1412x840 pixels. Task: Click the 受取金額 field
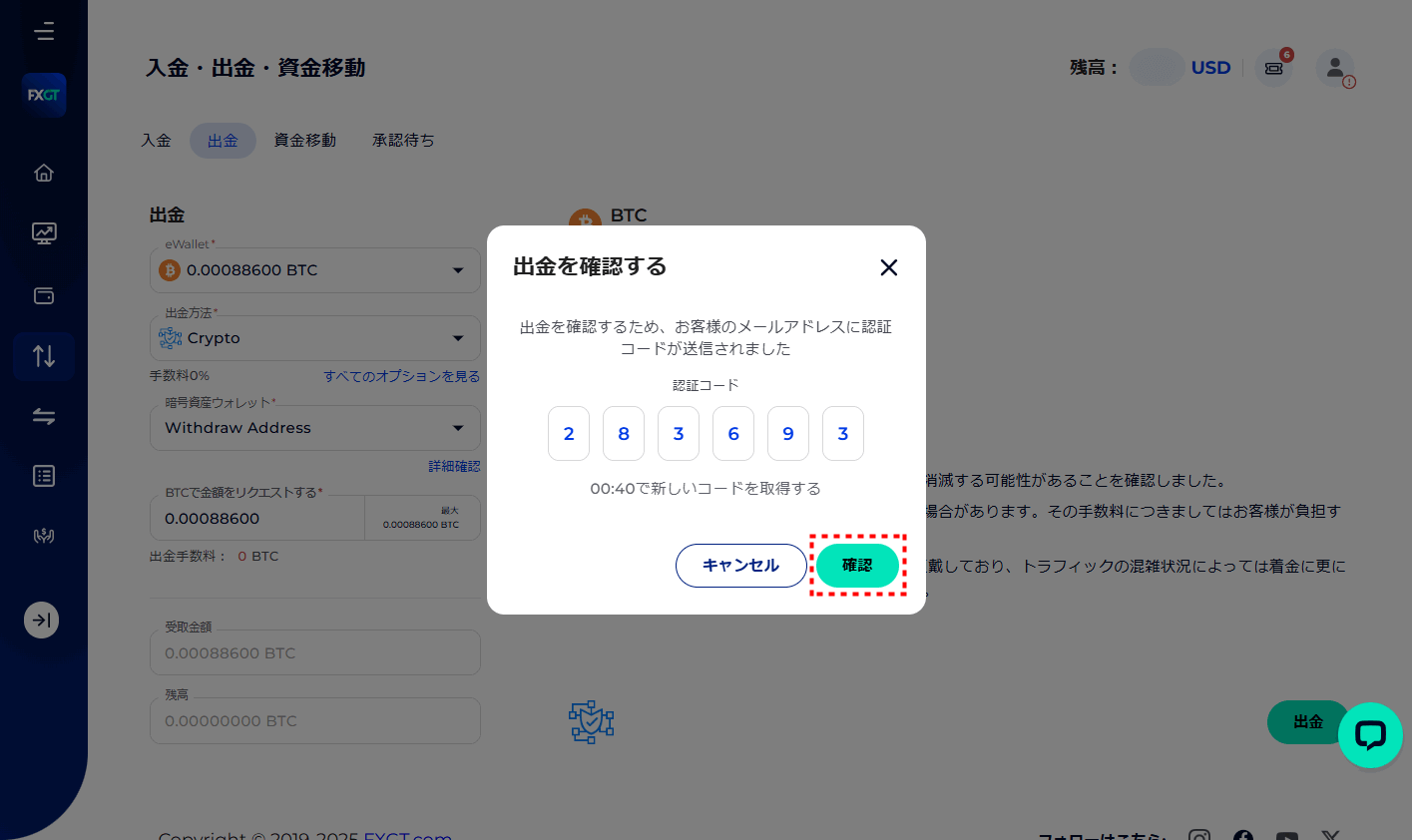[x=315, y=652]
